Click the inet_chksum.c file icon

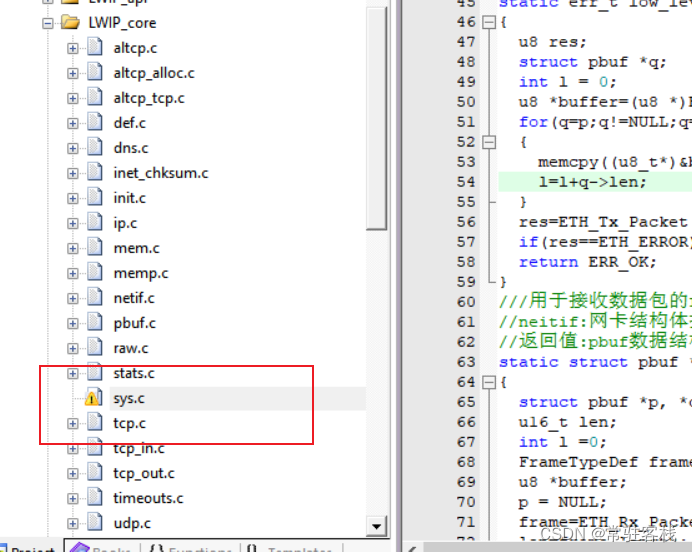(x=95, y=172)
